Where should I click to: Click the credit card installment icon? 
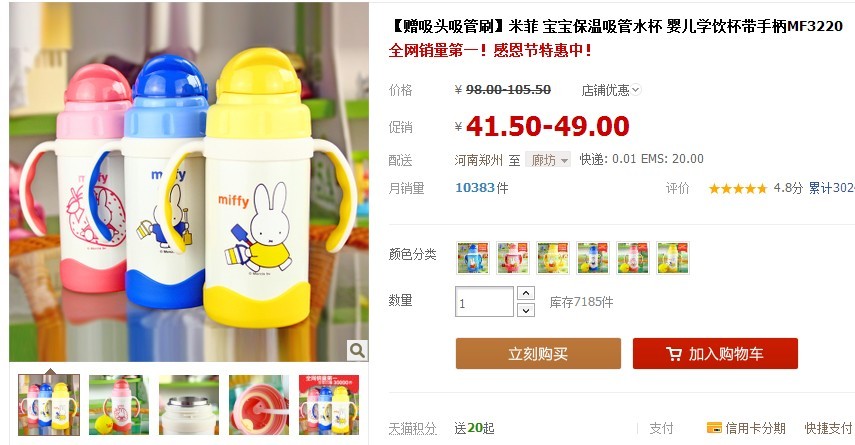point(714,428)
